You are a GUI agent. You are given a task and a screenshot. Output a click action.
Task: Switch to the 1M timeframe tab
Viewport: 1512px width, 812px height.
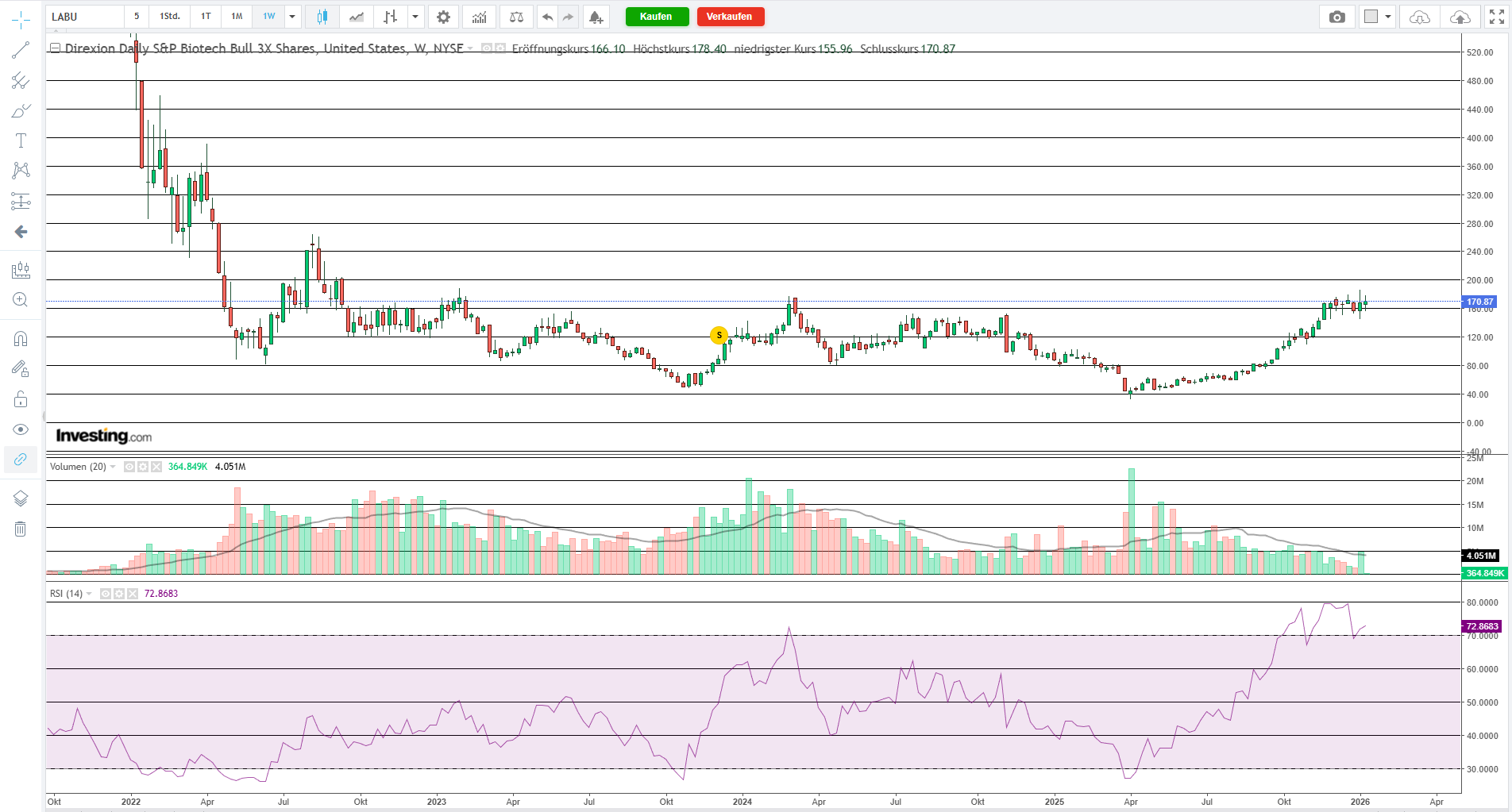[236, 17]
